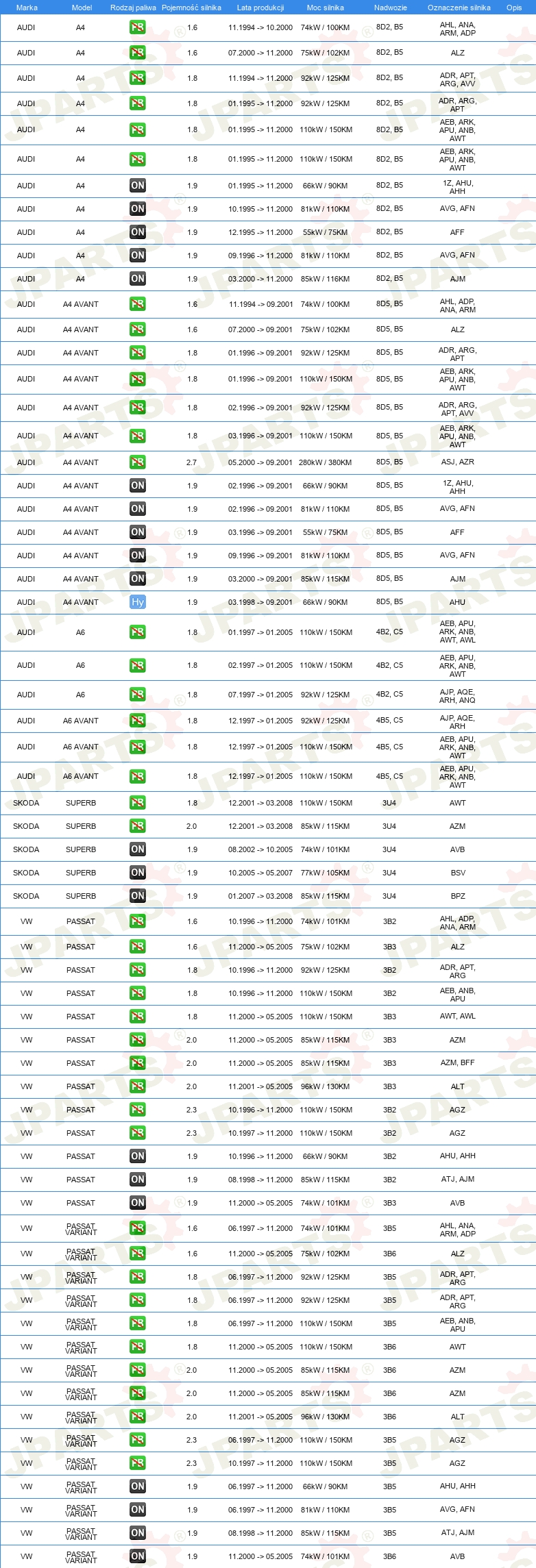Click the Pojemność silnika column header
Image resolution: width=536 pixels, height=1568 pixels.
(x=191, y=8)
